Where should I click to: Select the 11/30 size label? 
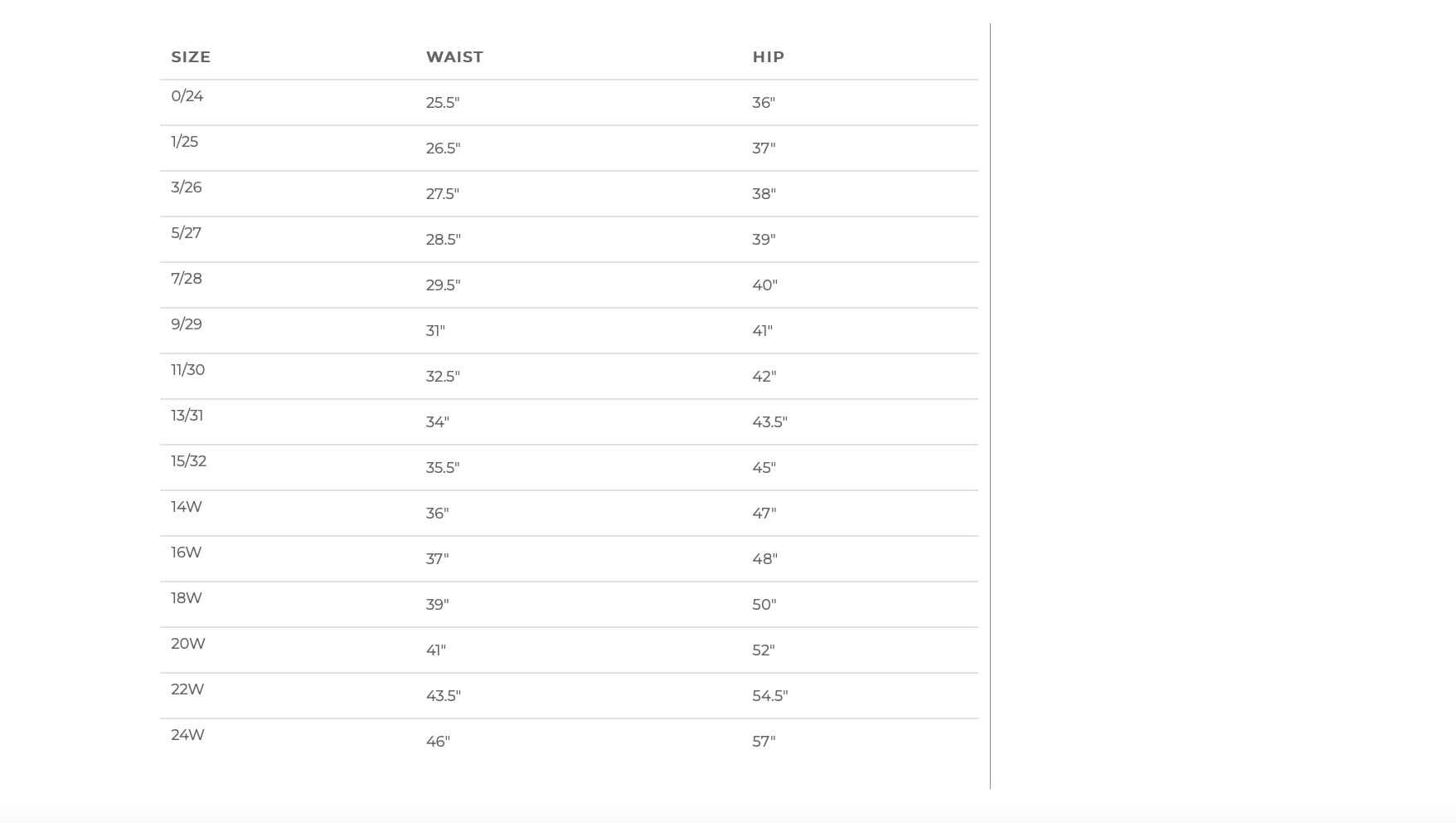click(x=188, y=370)
